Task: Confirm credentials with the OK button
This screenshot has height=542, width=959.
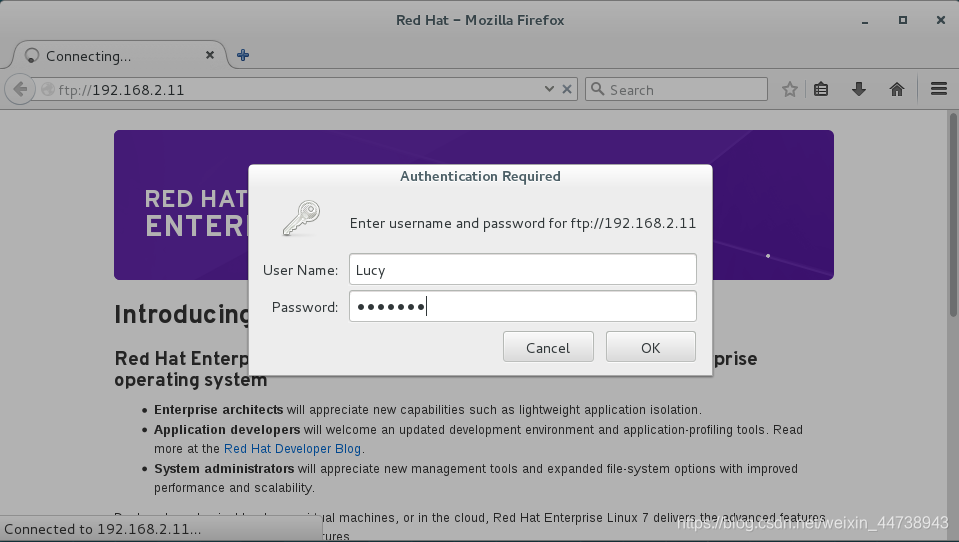Action: click(651, 347)
